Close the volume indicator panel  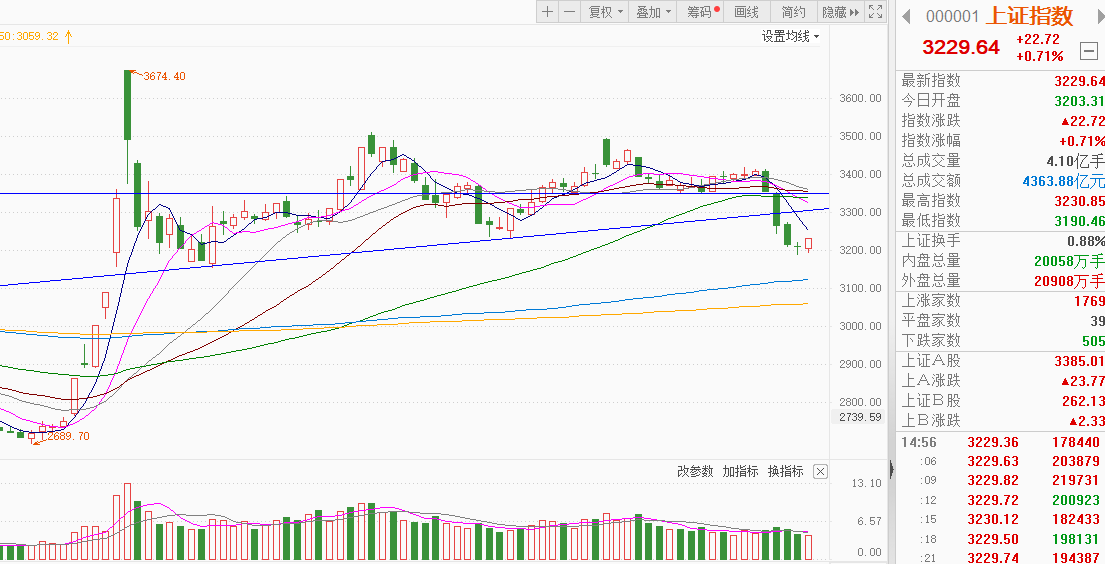(820, 471)
